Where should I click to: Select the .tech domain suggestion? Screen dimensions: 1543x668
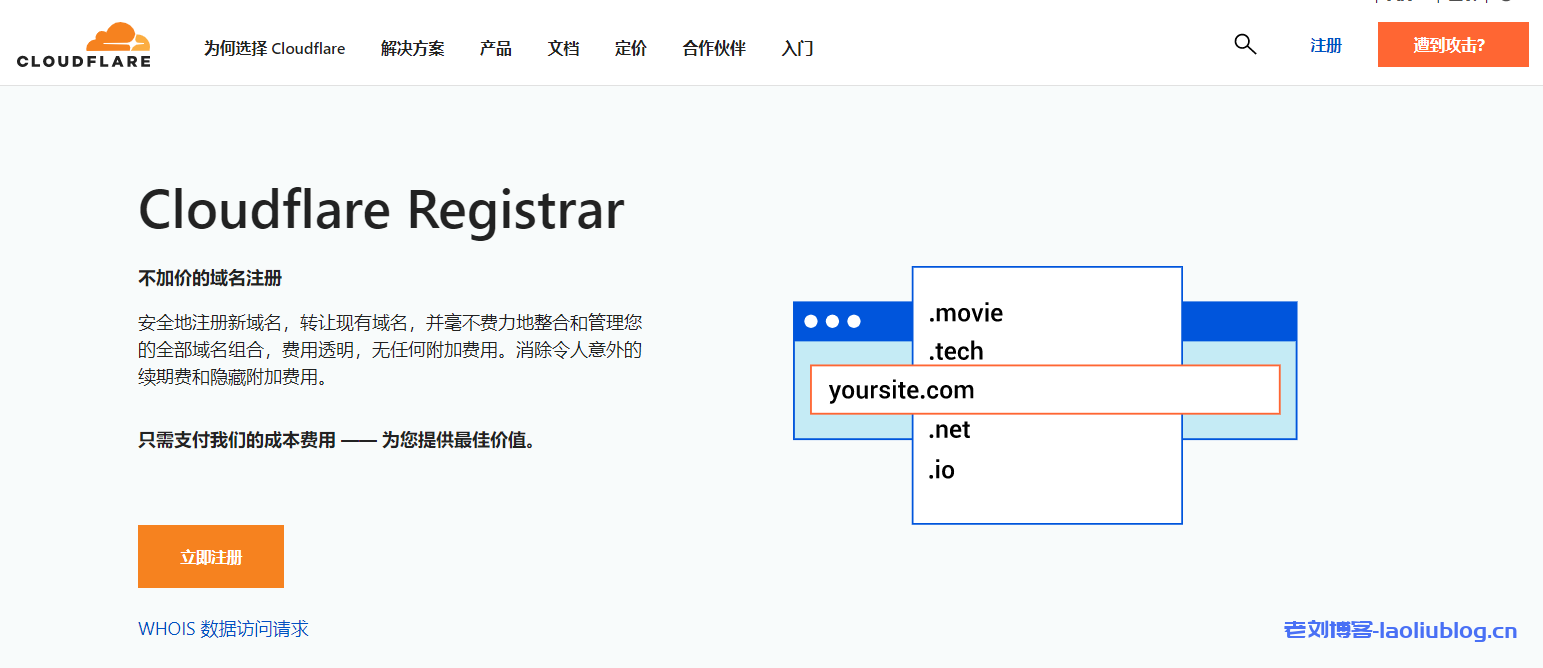956,352
